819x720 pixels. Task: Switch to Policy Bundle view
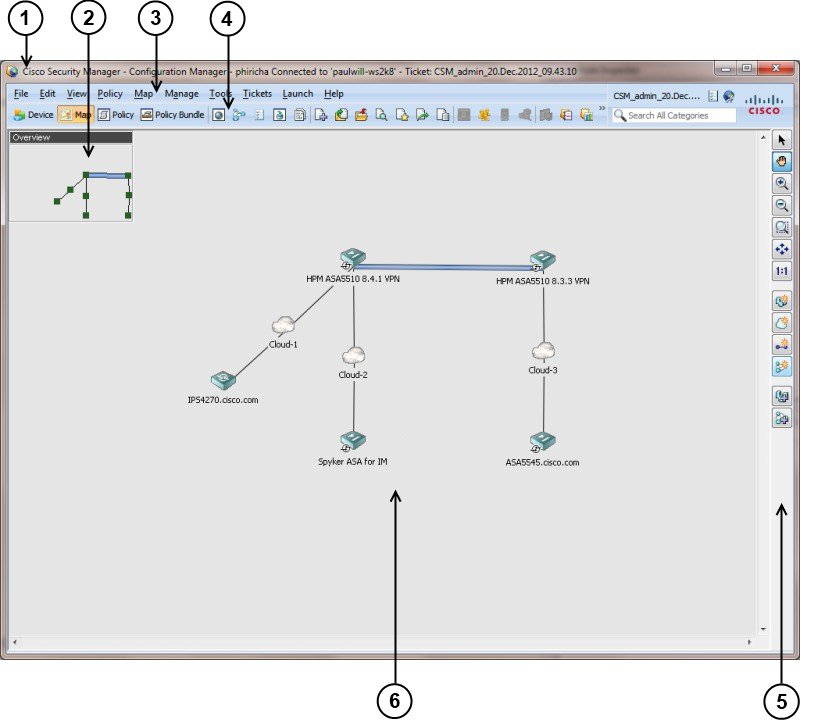point(172,115)
